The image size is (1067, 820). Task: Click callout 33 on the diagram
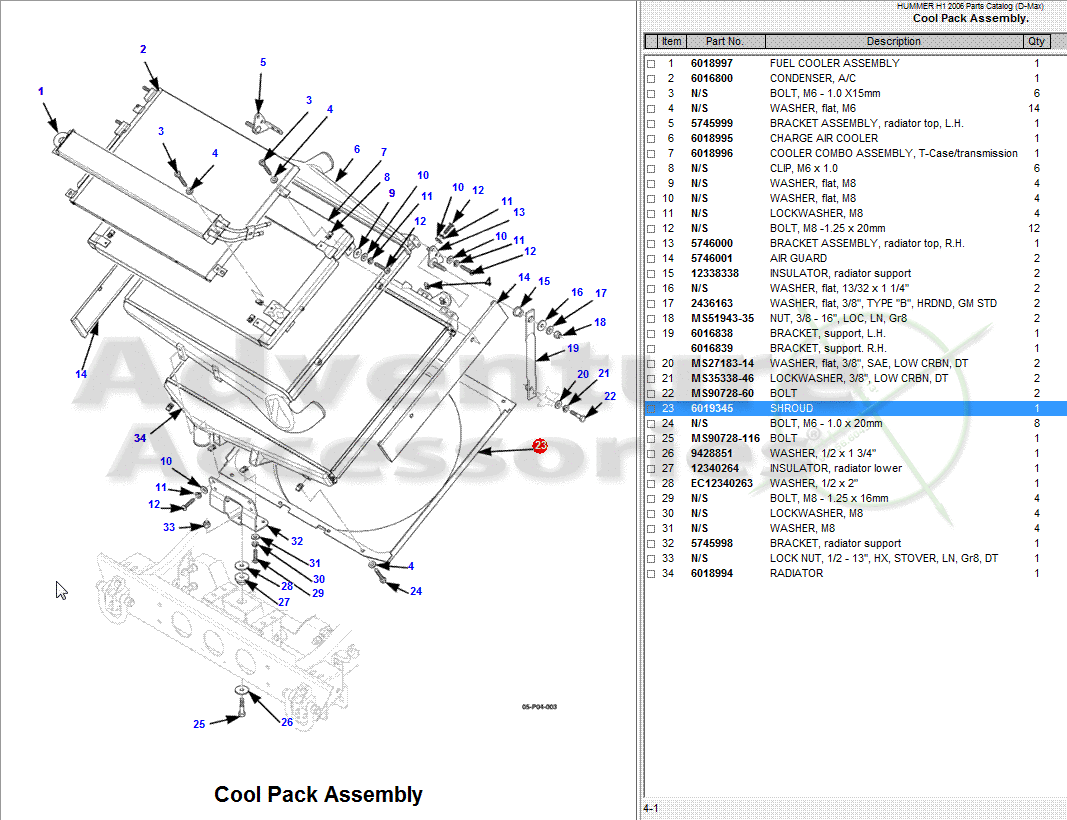pos(169,527)
